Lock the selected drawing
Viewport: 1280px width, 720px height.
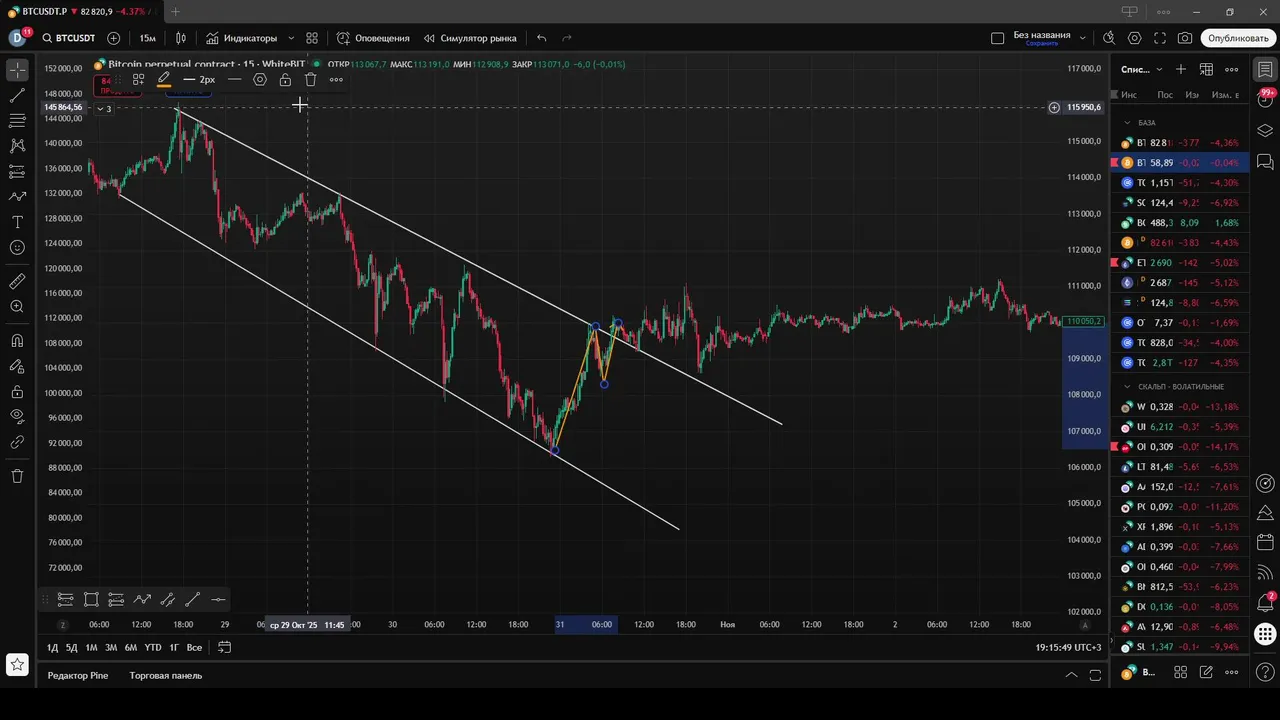[285, 79]
